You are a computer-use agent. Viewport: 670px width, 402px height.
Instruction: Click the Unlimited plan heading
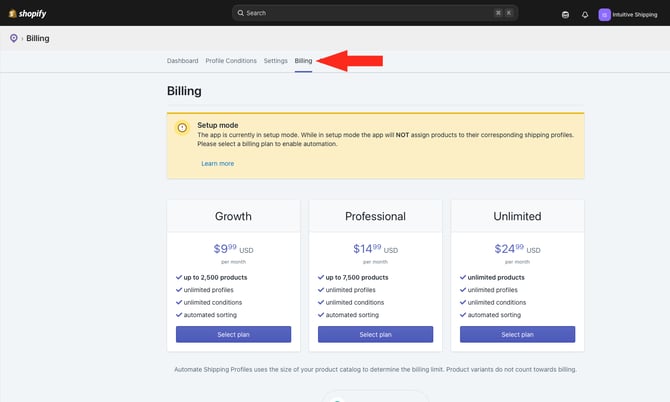pyautogui.click(x=517, y=216)
